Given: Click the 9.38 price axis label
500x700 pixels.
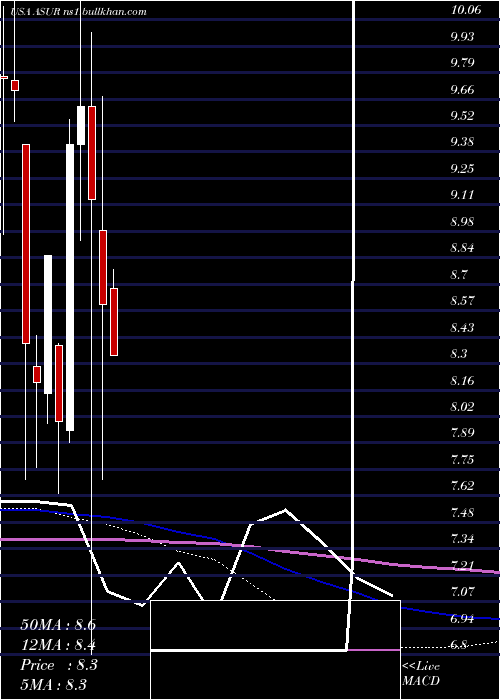Looking at the screenshot, I should point(462,142).
